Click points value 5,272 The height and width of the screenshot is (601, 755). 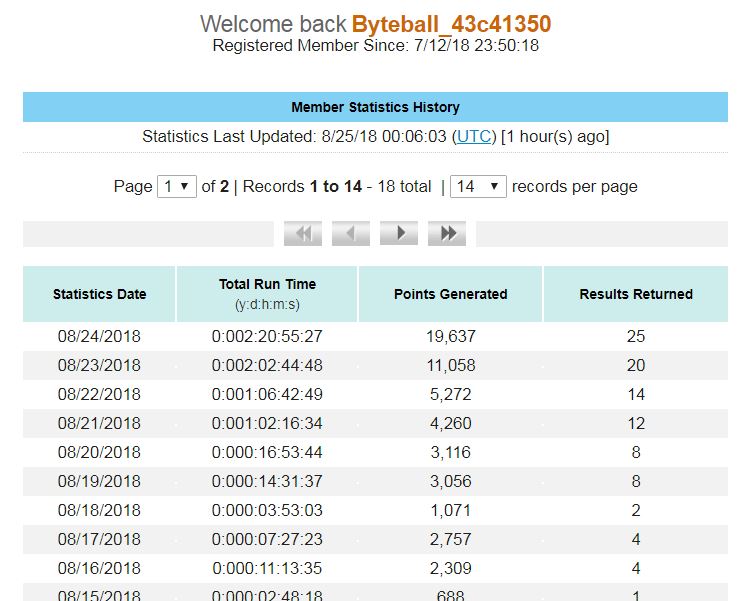point(451,394)
